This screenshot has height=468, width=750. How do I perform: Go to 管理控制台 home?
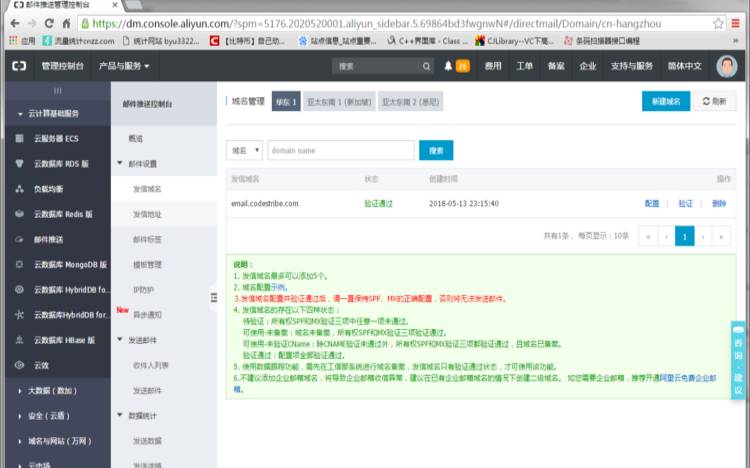(x=63, y=66)
